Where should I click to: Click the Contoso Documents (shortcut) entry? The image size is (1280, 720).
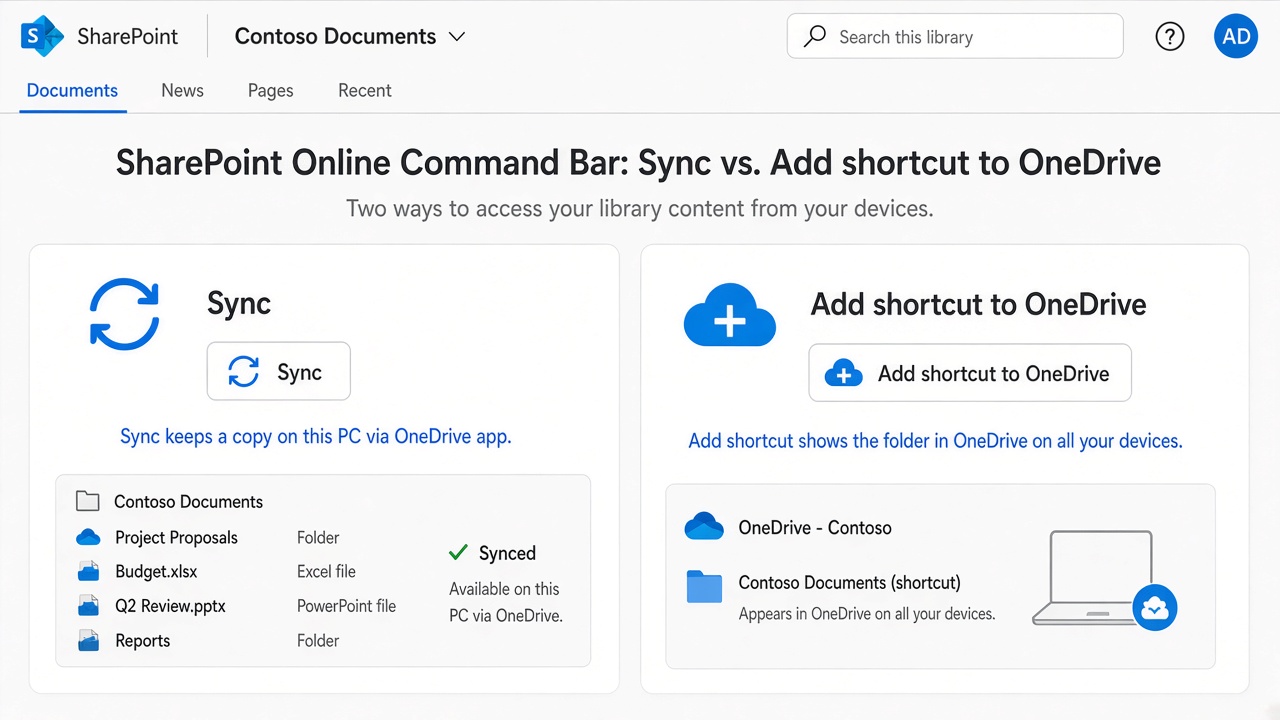pos(849,582)
